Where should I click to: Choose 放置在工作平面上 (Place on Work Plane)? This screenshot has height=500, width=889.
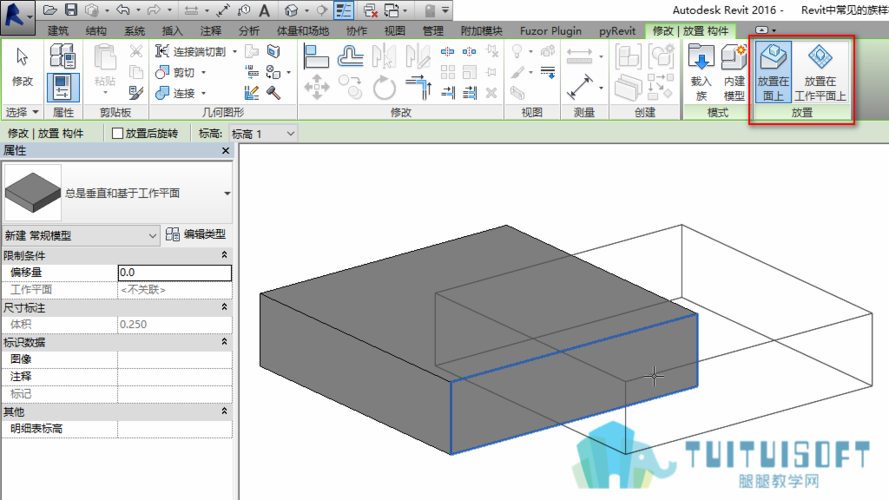[x=822, y=72]
